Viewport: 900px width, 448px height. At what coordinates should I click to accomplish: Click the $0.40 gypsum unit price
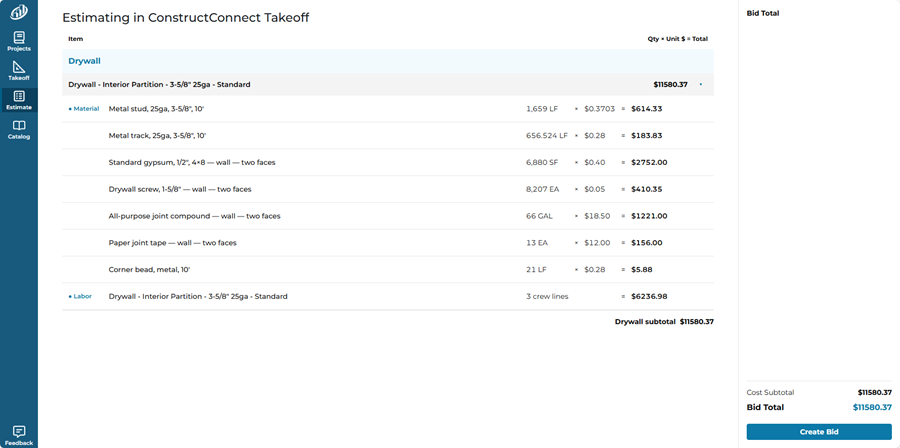(595, 162)
